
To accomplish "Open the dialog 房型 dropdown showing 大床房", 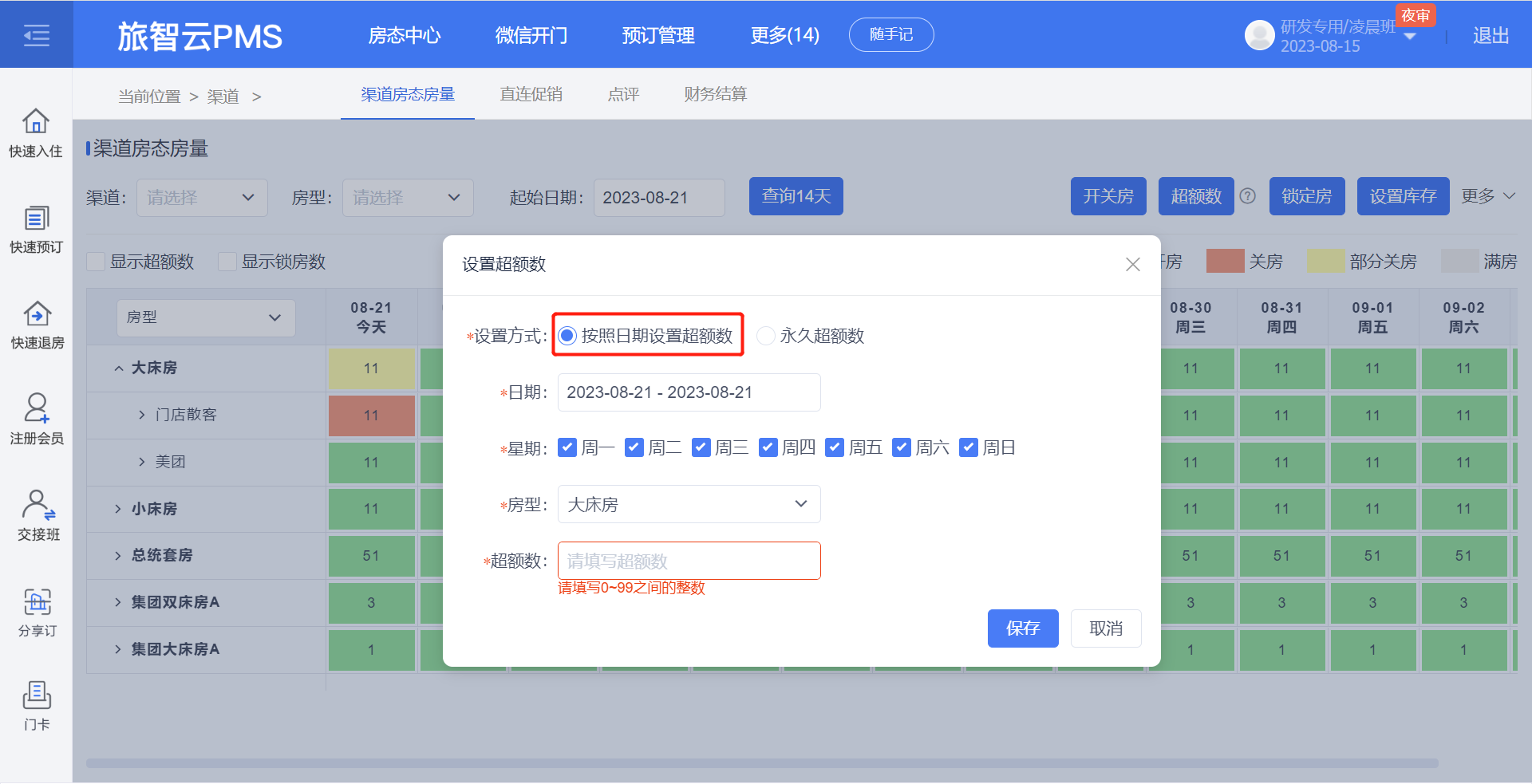I will [x=689, y=504].
